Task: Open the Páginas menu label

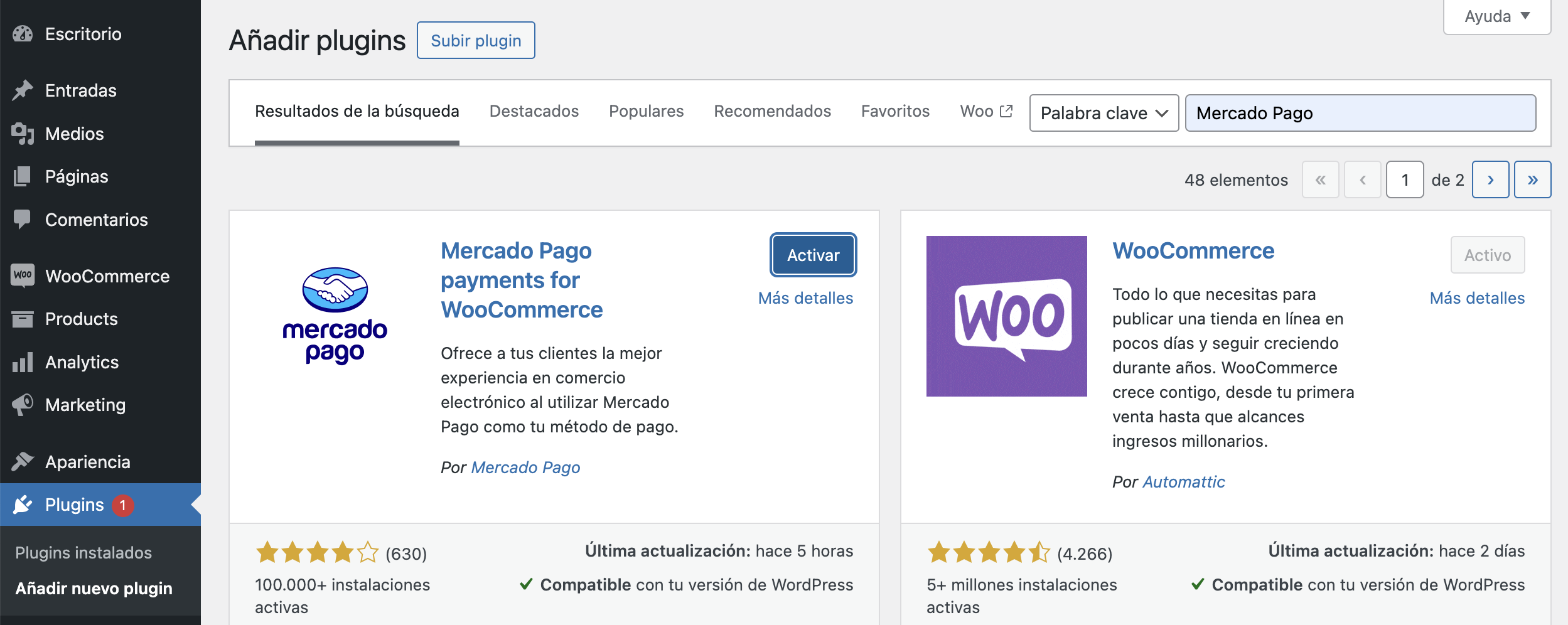Action: point(77,176)
